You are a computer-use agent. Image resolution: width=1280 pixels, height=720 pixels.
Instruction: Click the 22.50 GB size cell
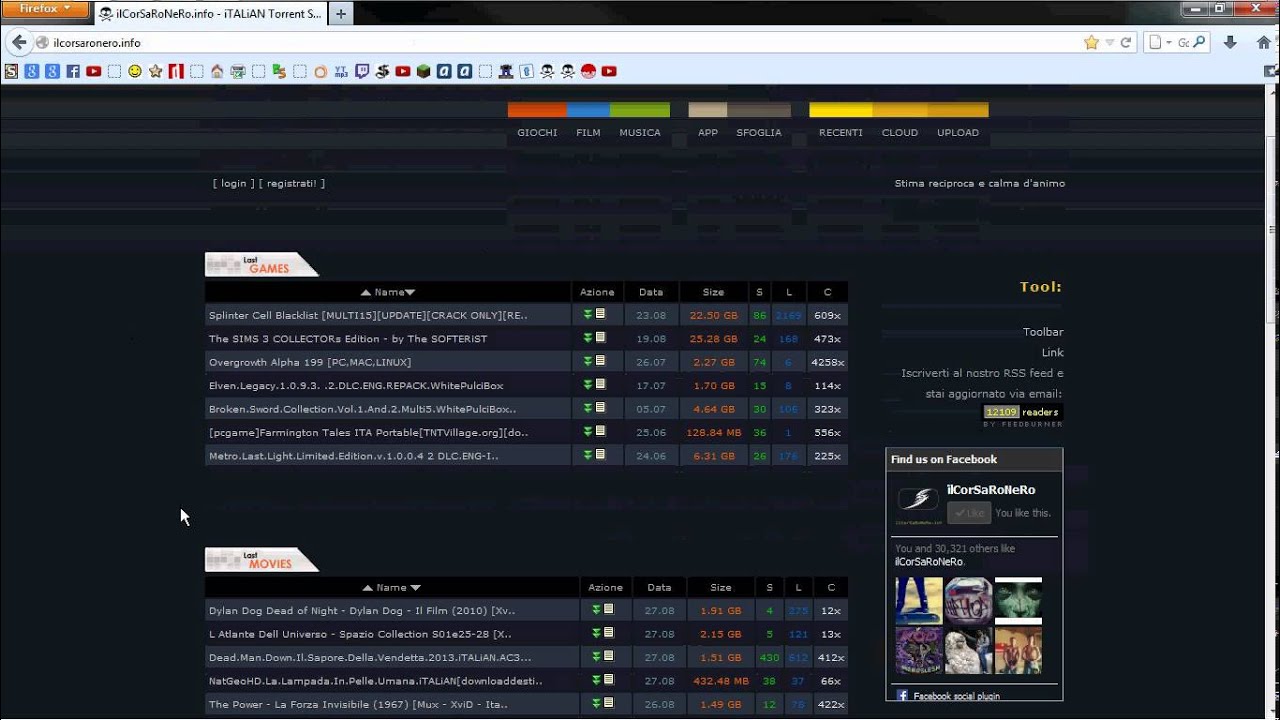tap(713, 315)
